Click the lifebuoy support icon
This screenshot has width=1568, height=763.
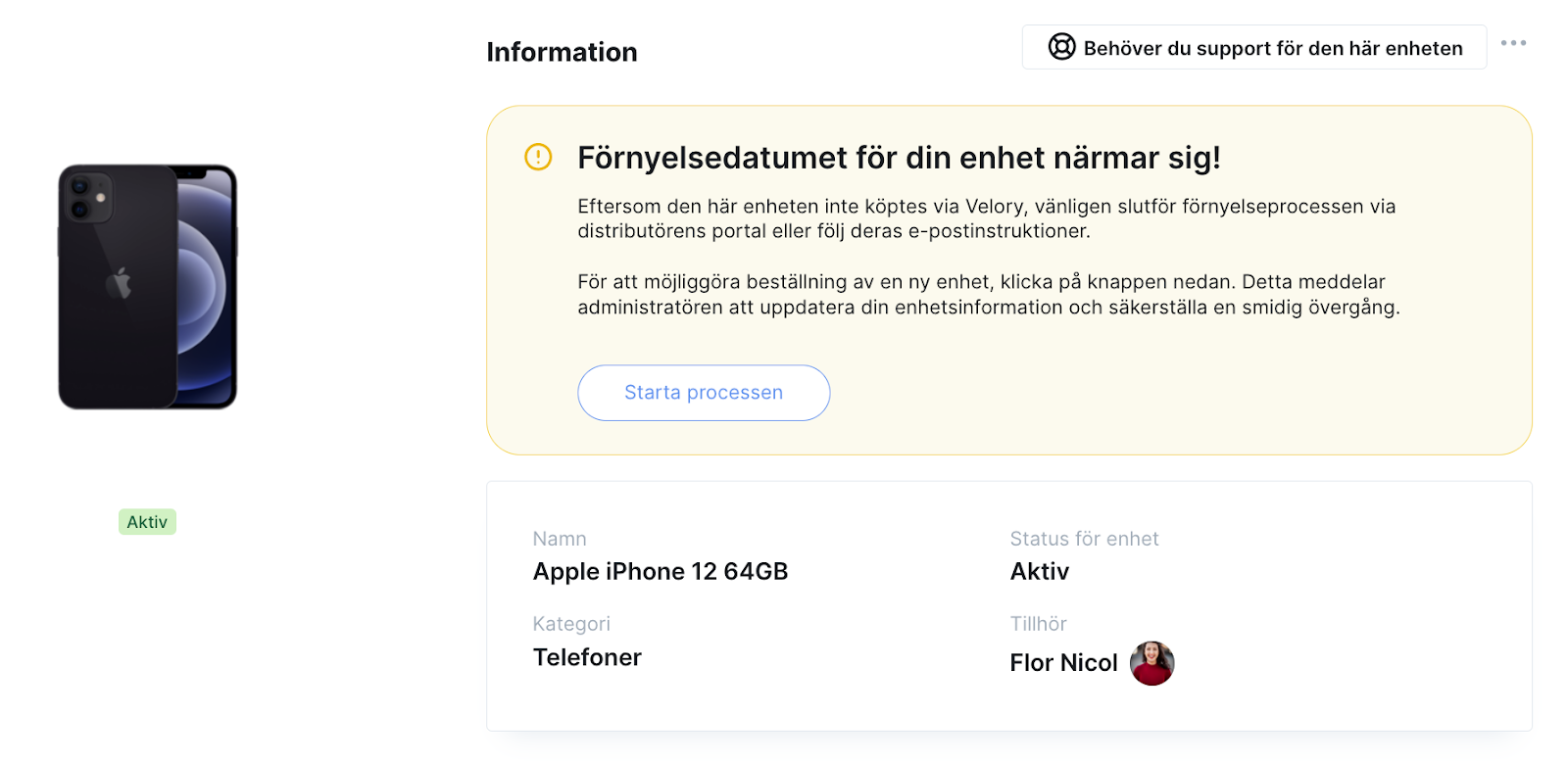click(x=1061, y=47)
